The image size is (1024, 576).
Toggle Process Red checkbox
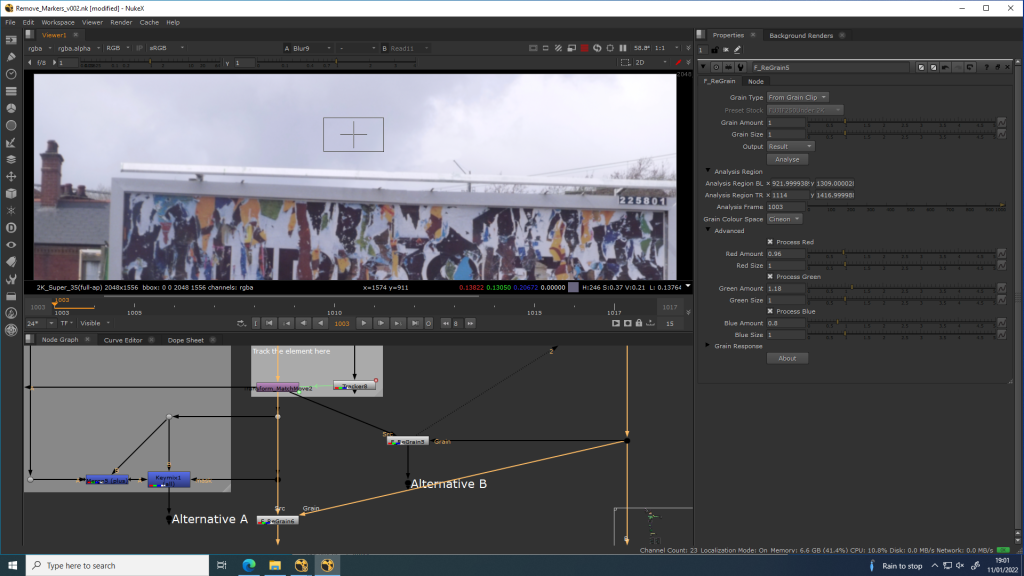click(770, 242)
